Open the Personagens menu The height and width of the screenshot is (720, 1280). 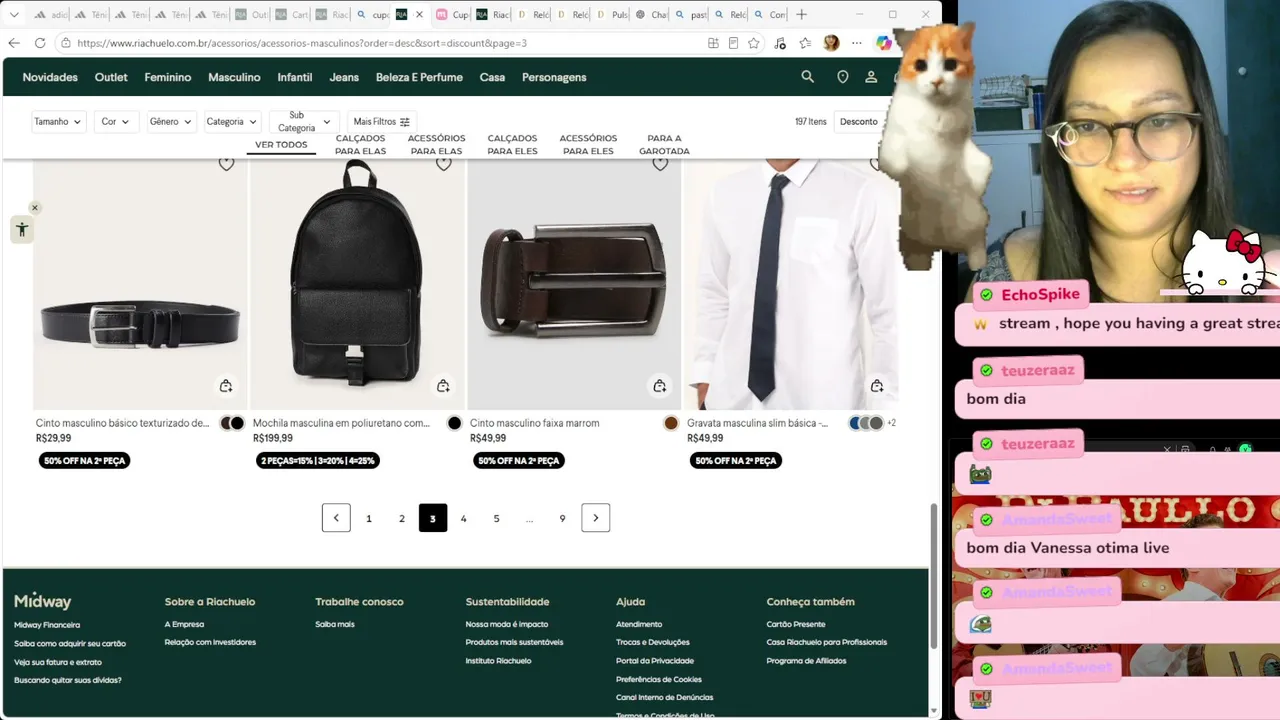pos(554,77)
